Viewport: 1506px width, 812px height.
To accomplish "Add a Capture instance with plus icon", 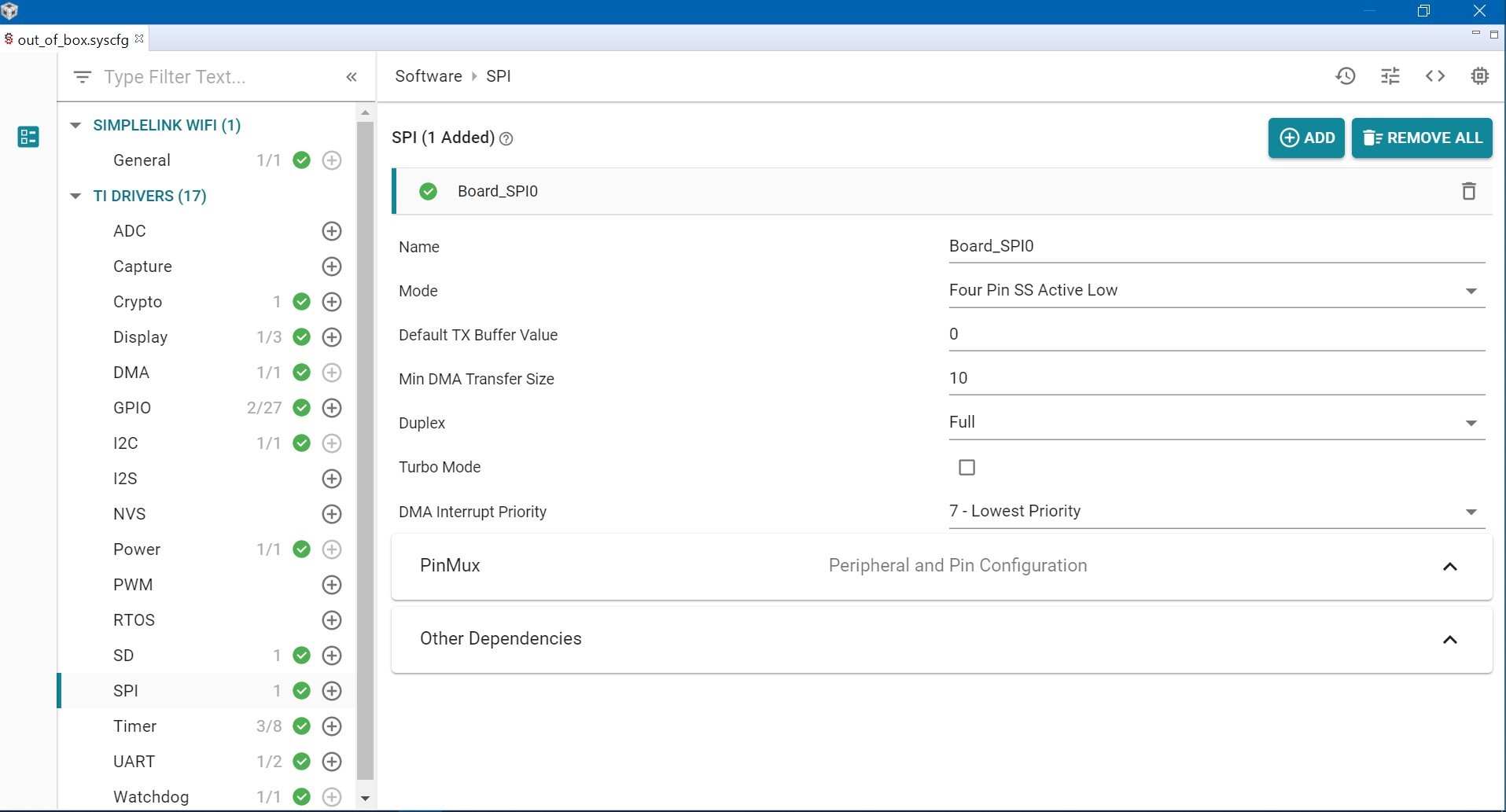I will 332,266.
